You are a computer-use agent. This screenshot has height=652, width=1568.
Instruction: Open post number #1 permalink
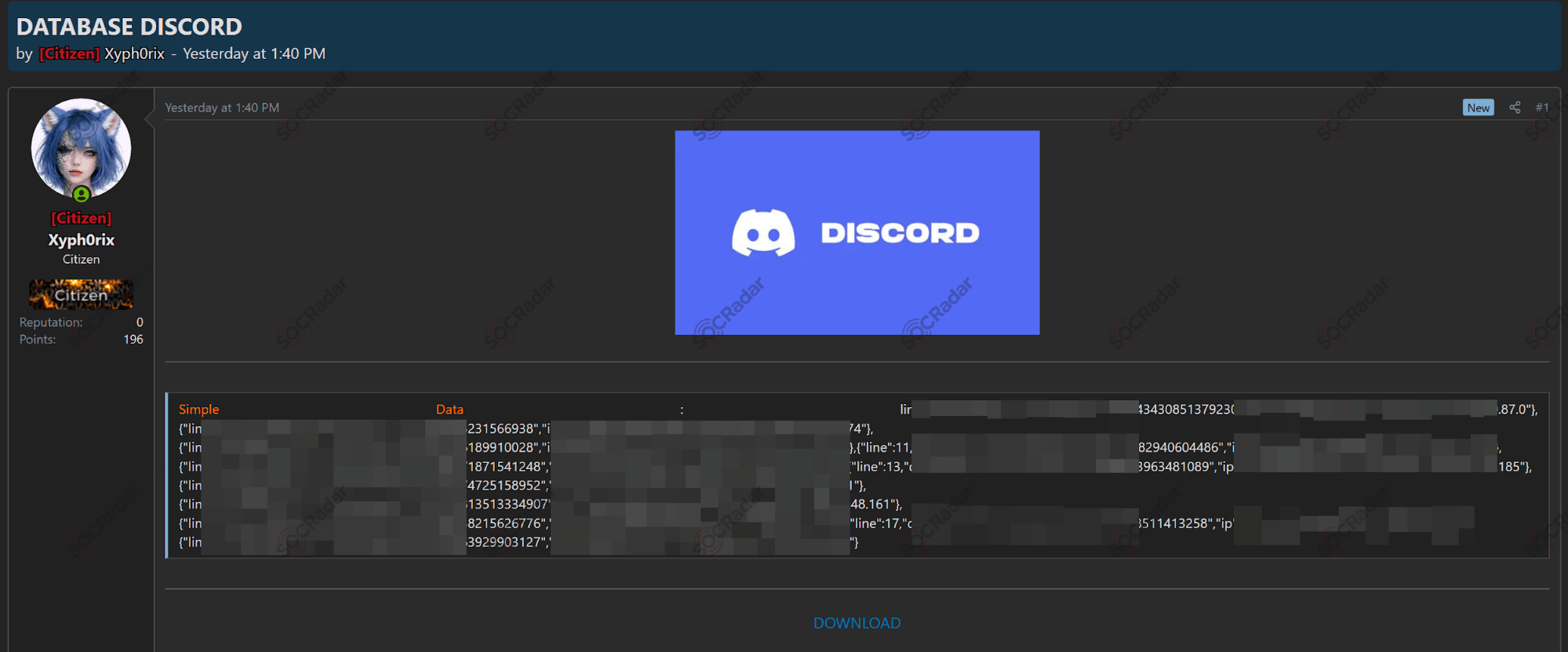click(x=1542, y=107)
